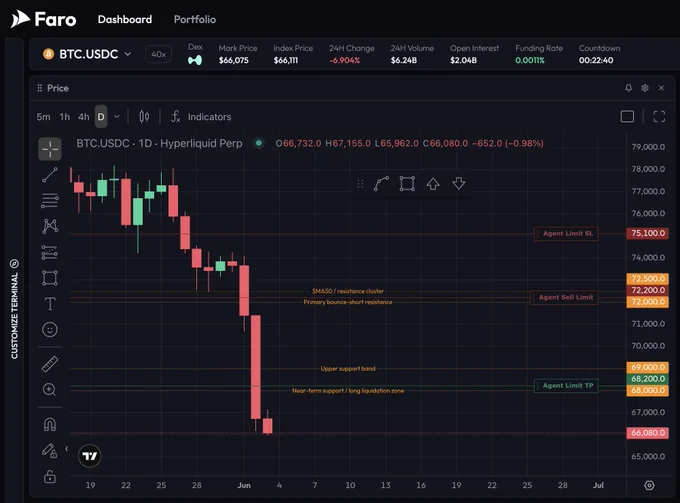Toggle the market status green dot
This screenshot has width=680, height=503.
pyautogui.click(x=259, y=143)
